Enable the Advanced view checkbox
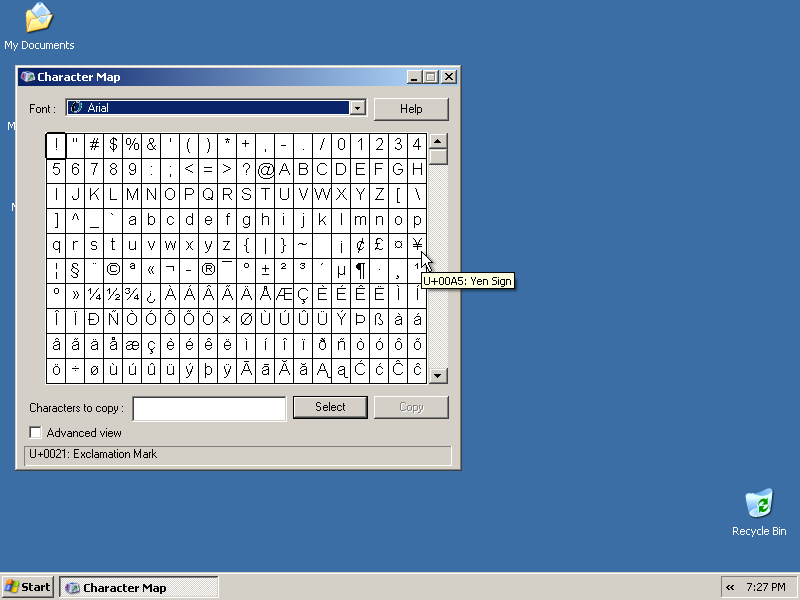800x600 pixels. [36, 433]
